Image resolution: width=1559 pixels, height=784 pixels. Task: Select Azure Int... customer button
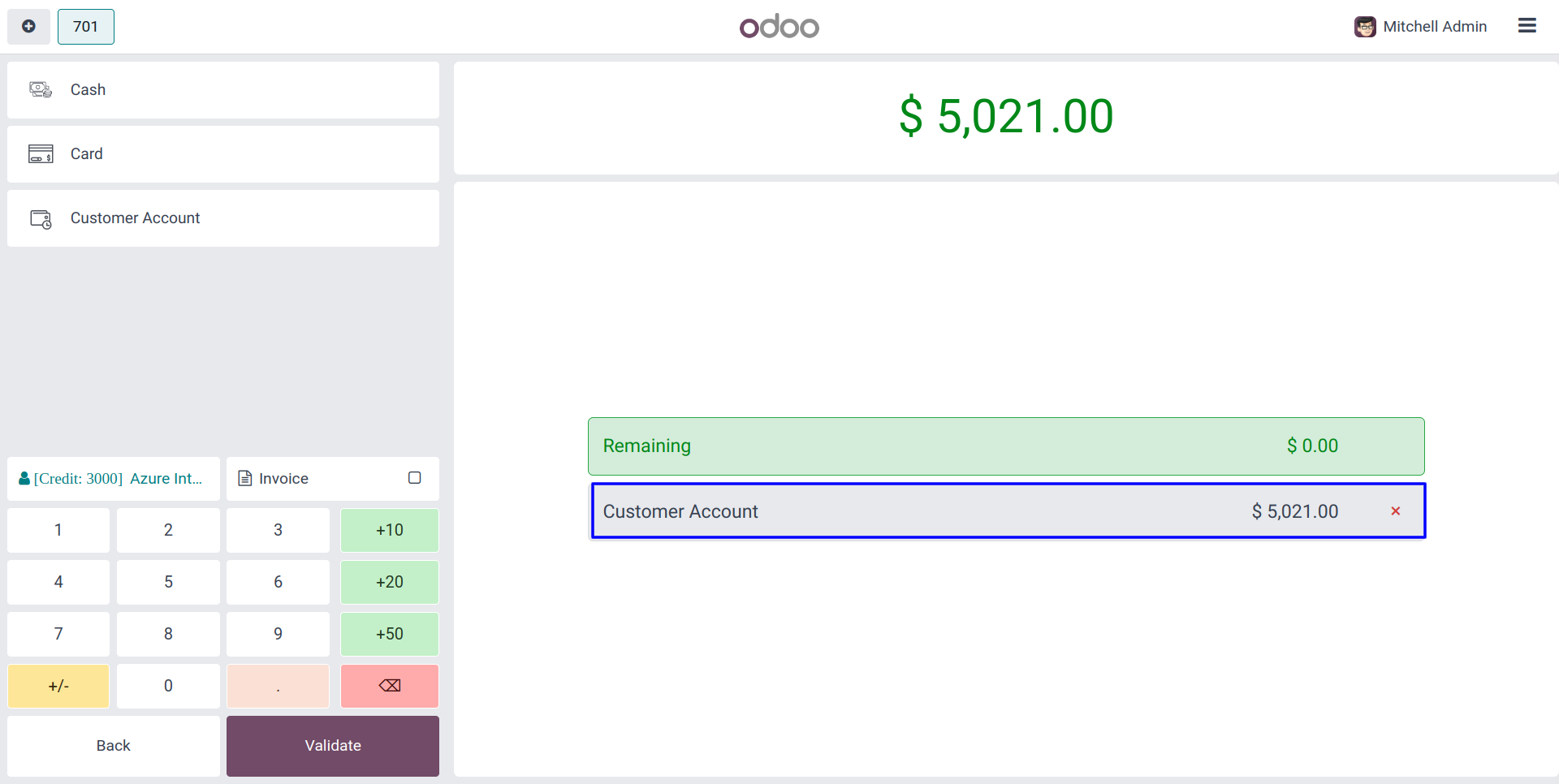(114, 479)
